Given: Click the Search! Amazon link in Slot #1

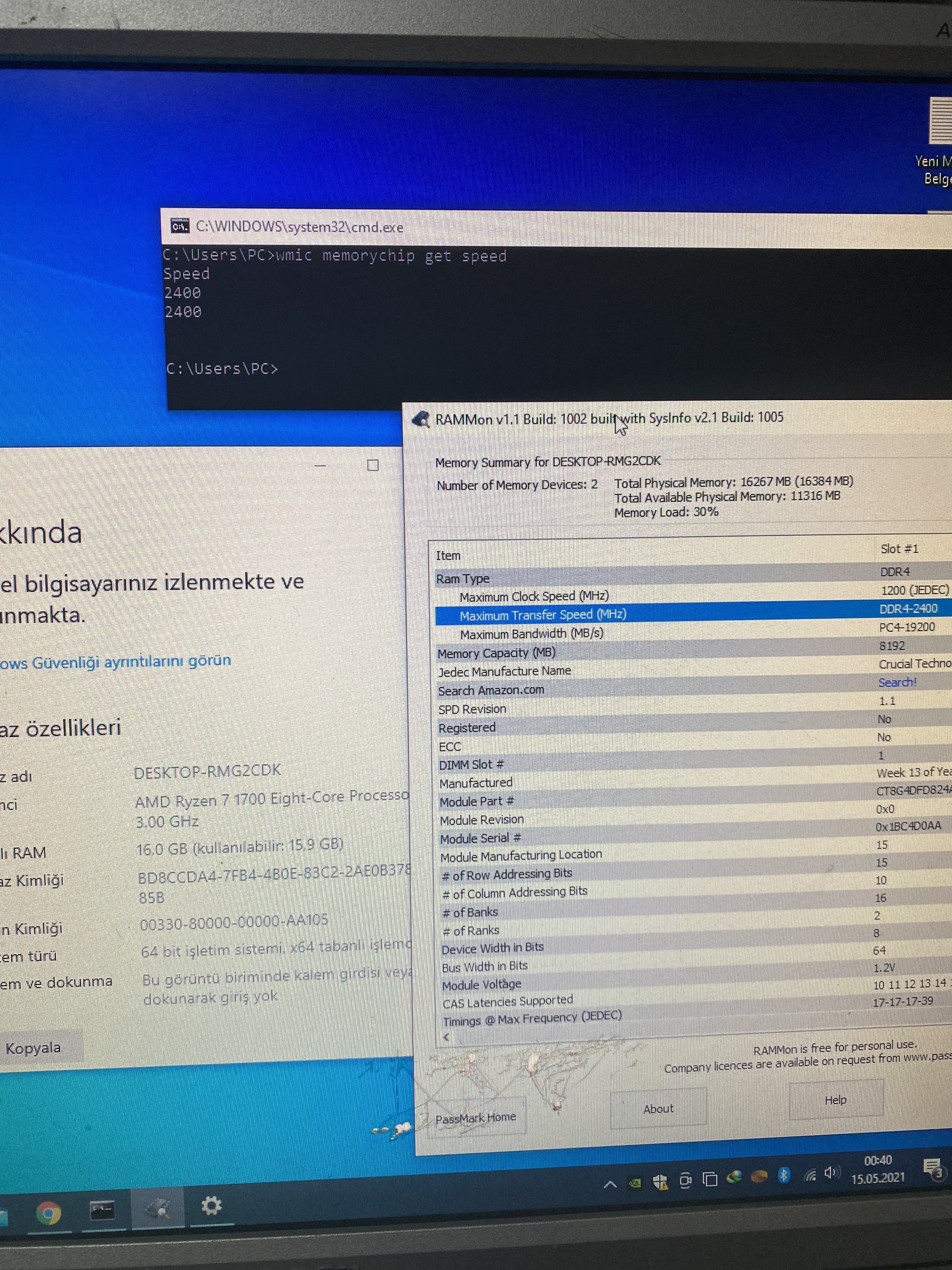Looking at the screenshot, I should point(898,682).
